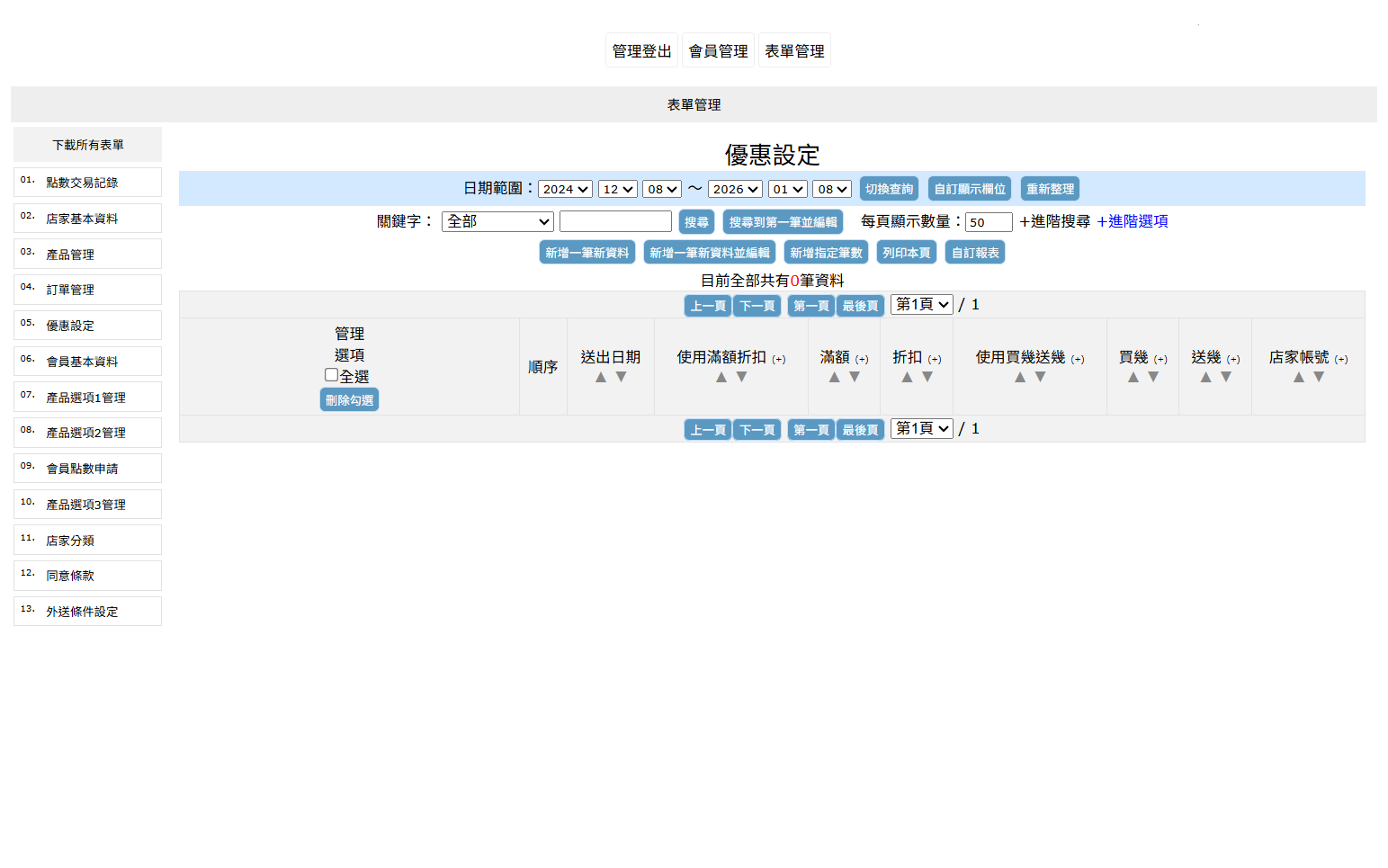Click the 新增一筆新資料 button
The width and height of the screenshot is (1388, 868).
(587, 253)
